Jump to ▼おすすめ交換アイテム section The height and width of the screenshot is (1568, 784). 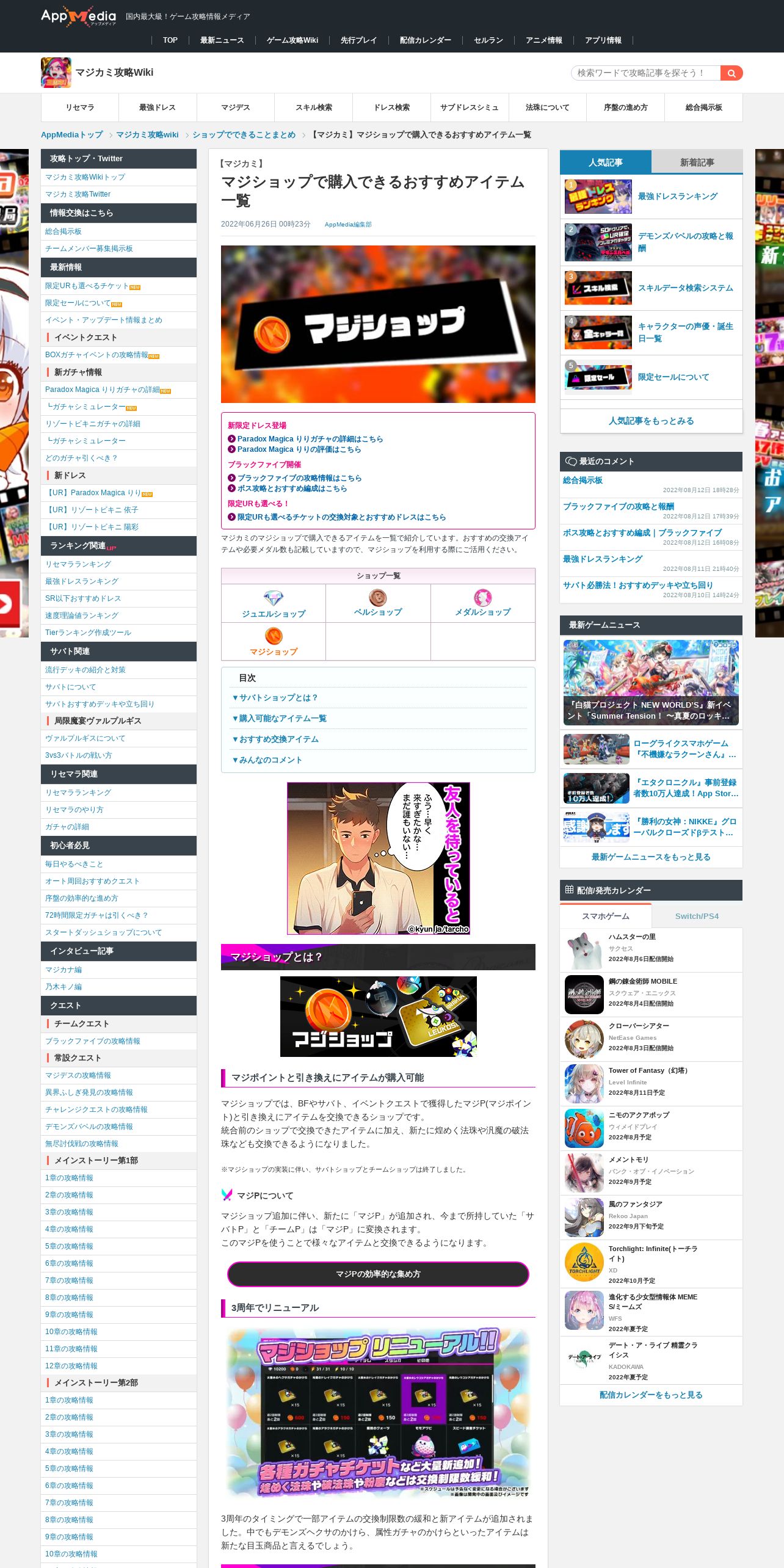click(x=275, y=739)
